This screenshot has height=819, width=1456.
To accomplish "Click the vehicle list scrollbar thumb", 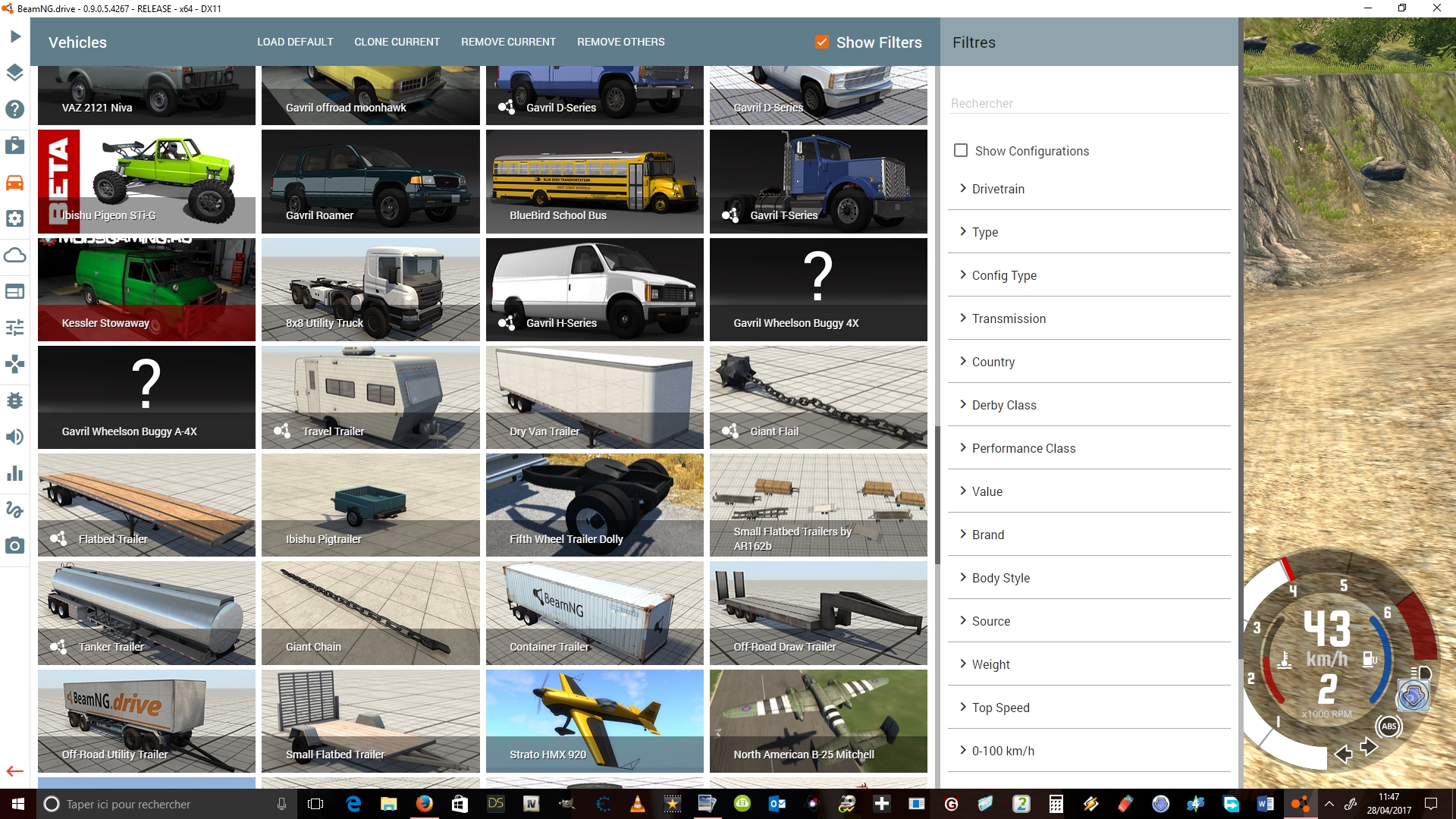I will 937,494.
